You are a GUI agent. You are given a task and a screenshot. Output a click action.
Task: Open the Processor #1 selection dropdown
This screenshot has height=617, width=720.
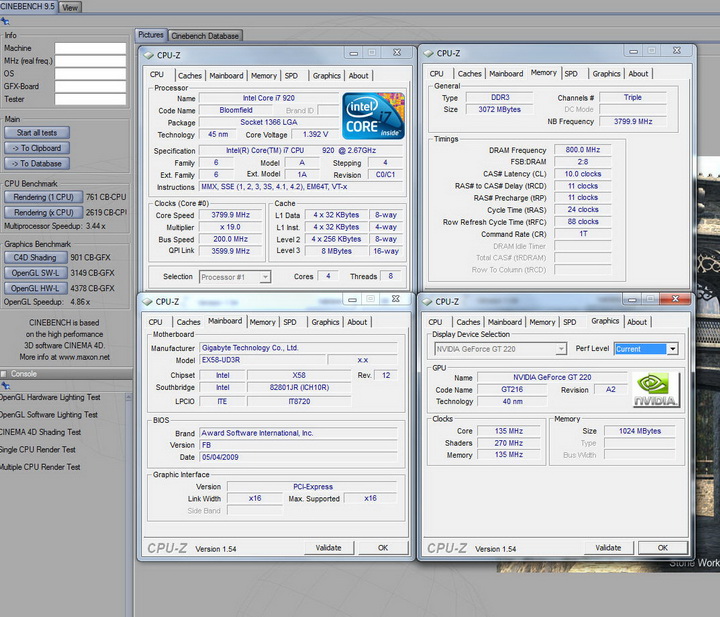(235, 277)
